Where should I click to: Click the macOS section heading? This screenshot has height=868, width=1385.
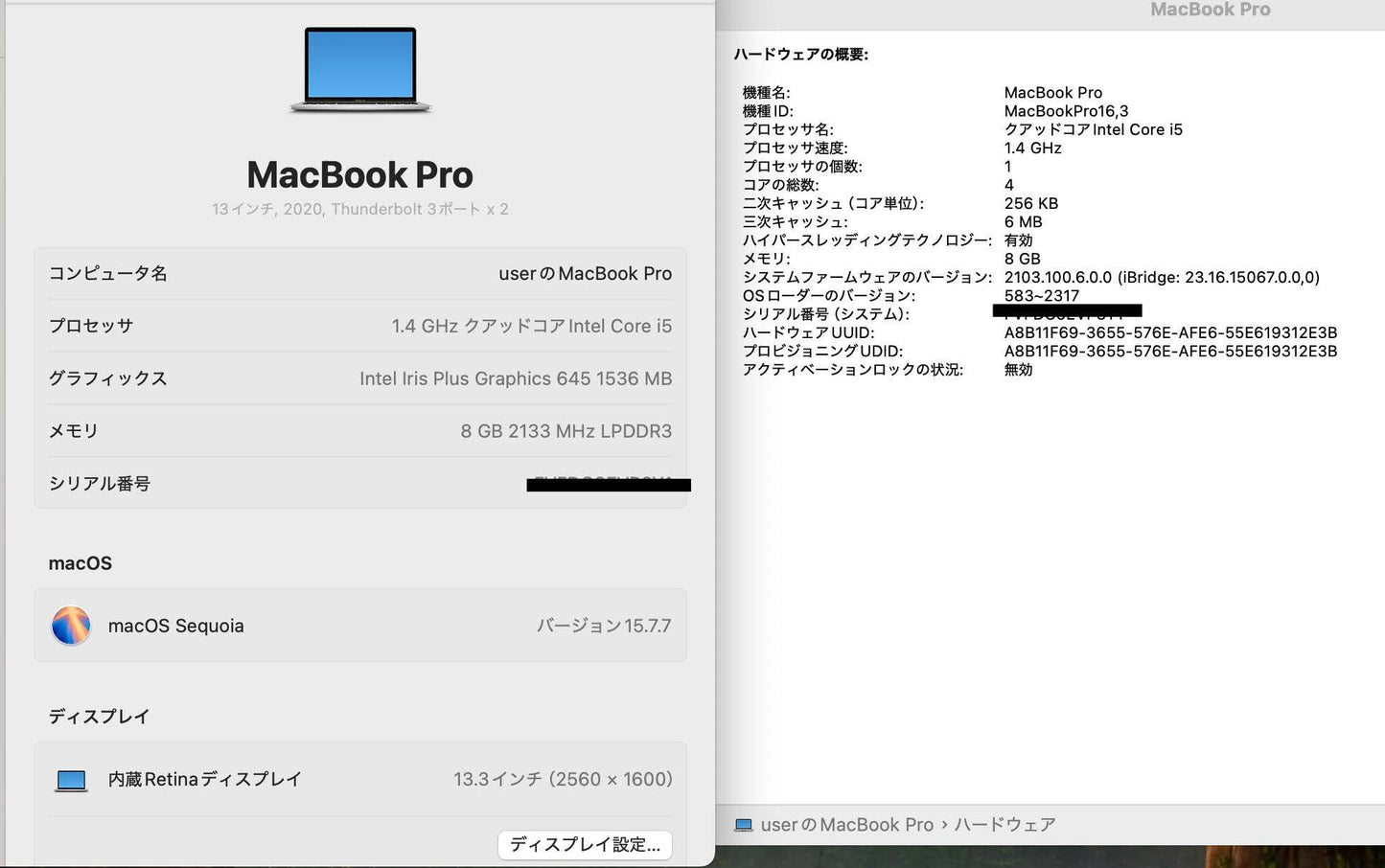(81, 563)
